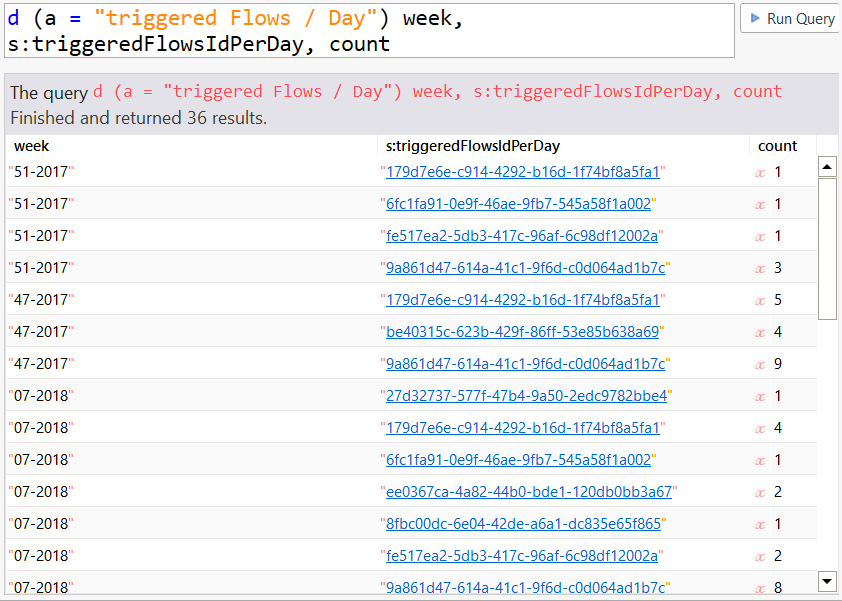This screenshot has height=601, width=842.
Task: Click the scrollbar down arrow
Action: (x=827, y=580)
